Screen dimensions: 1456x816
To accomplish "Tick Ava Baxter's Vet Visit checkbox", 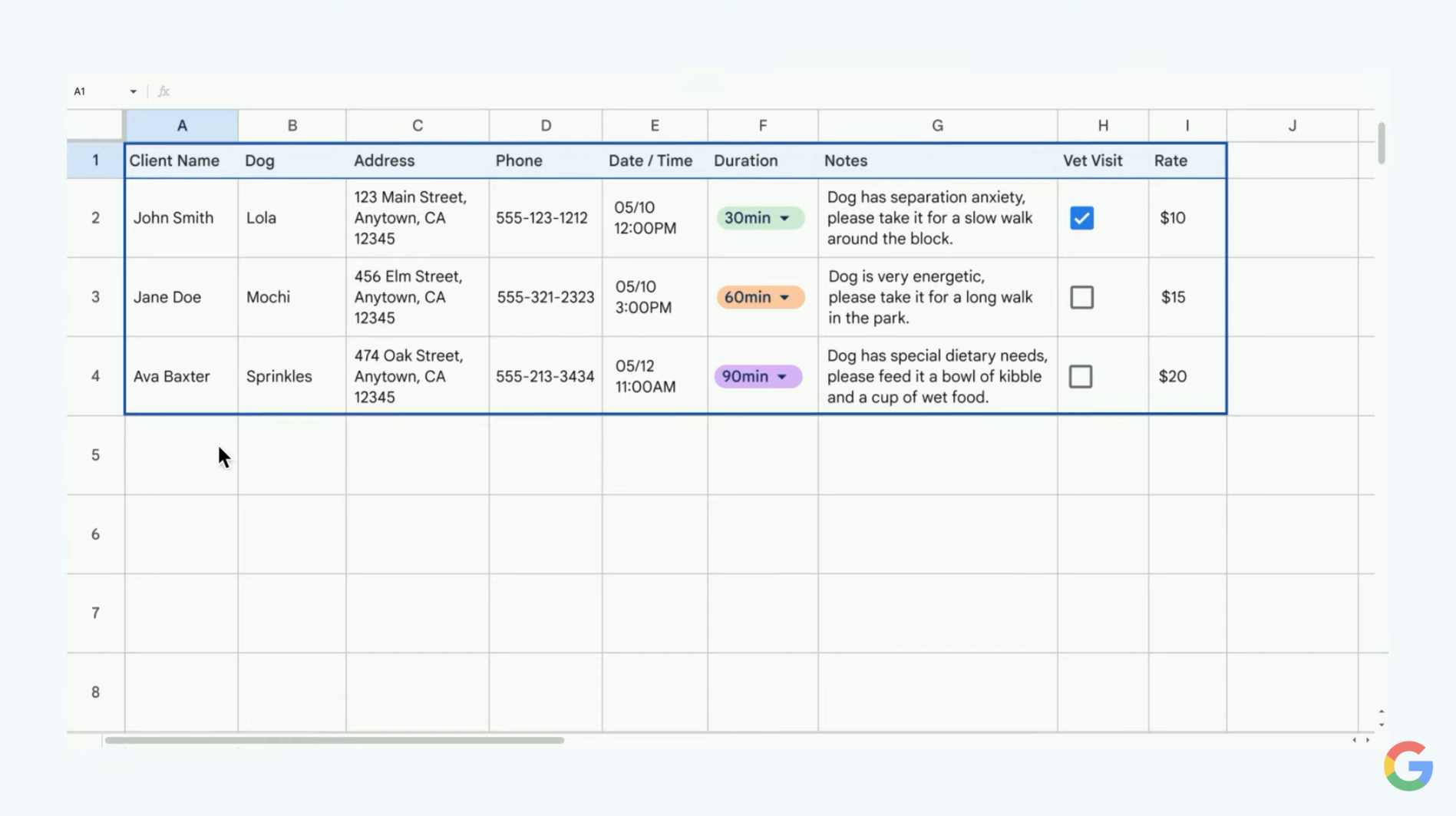I will [x=1081, y=376].
